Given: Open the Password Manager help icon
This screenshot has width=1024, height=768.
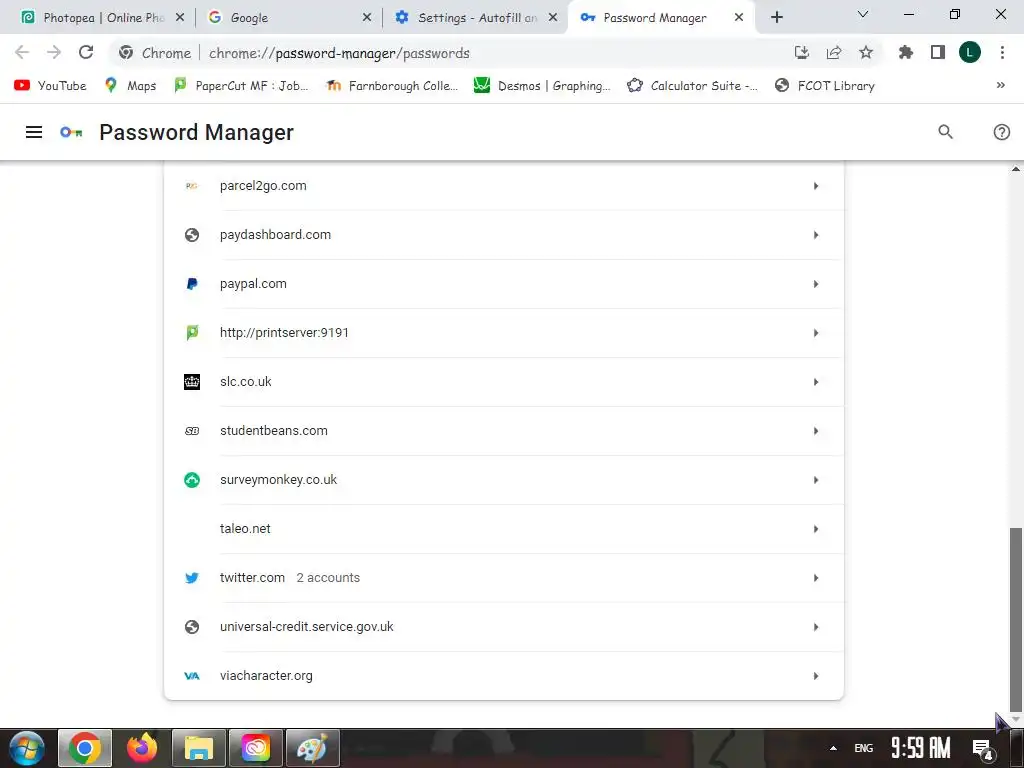Looking at the screenshot, I should click(1001, 132).
